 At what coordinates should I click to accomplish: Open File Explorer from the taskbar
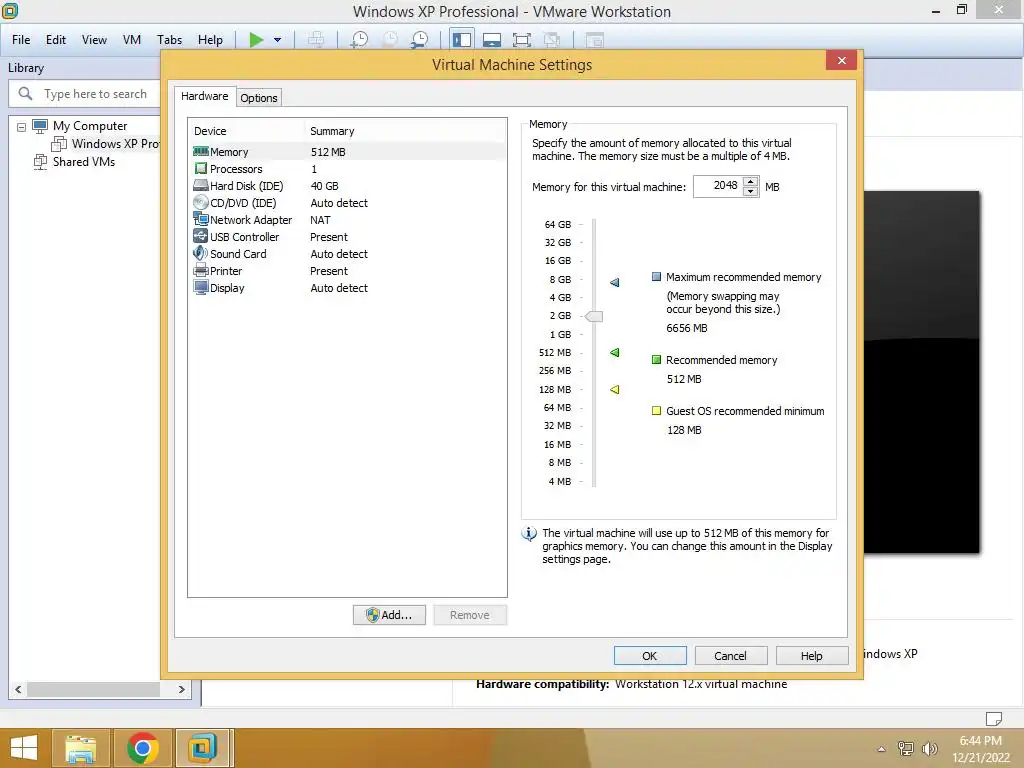(80, 748)
